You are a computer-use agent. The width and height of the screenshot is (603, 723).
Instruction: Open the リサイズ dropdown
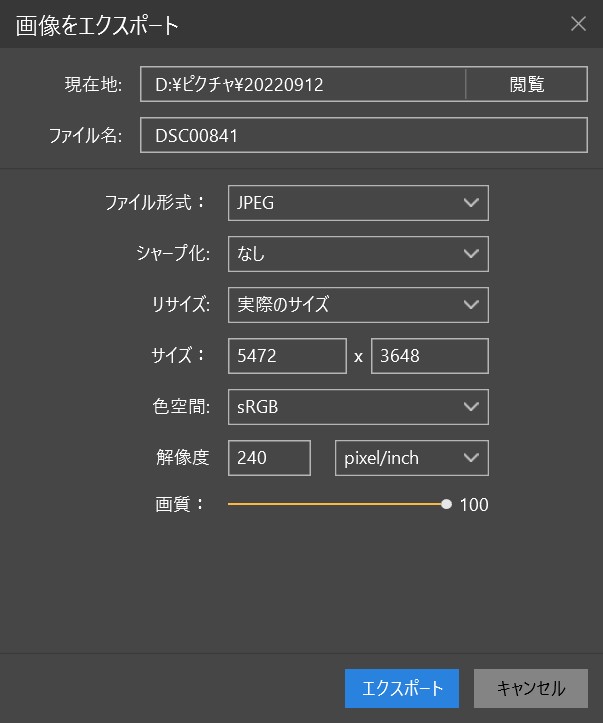[x=358, y=305]
